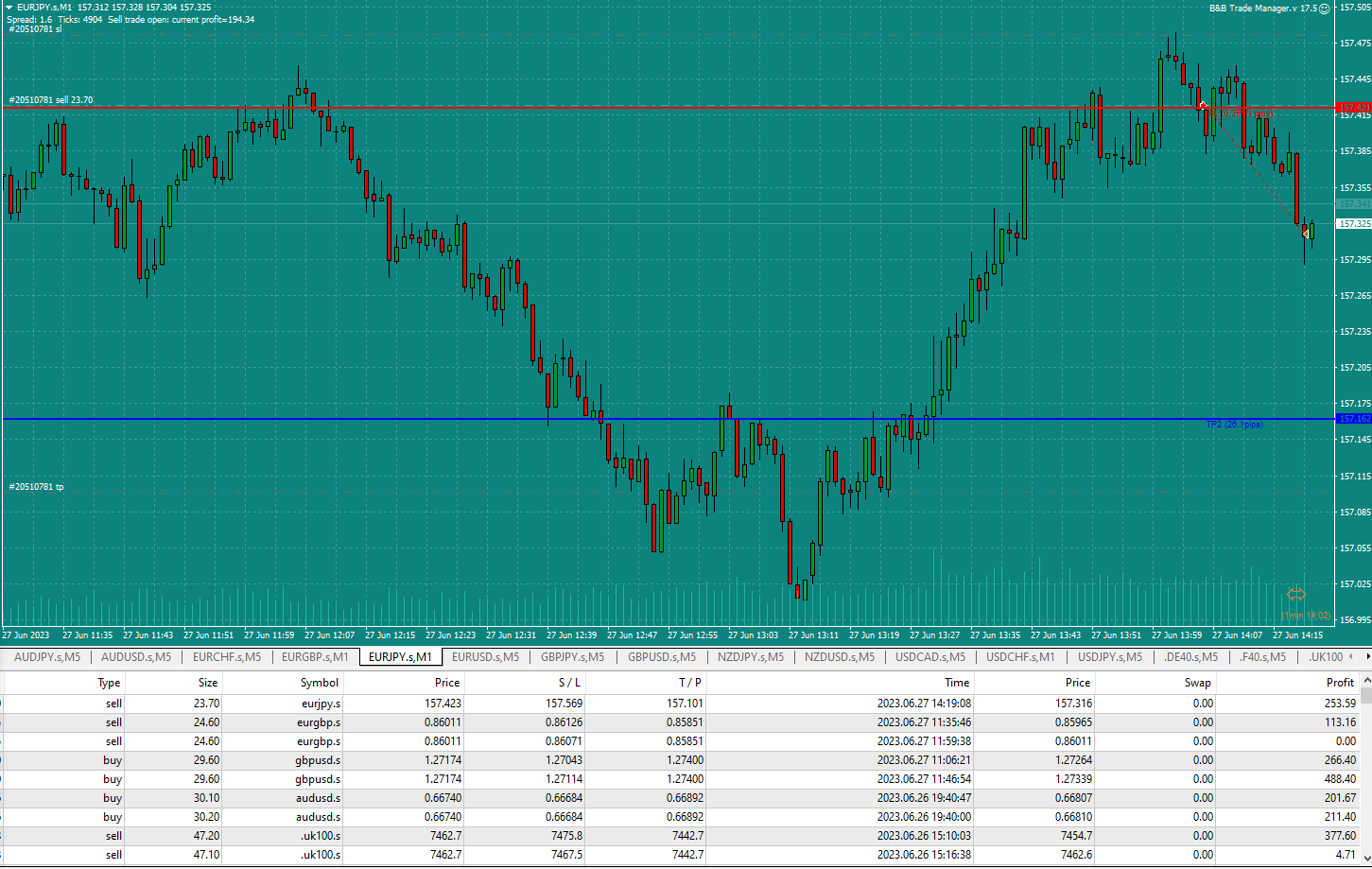Select the eurgbp.s row with profit 113.16
Screen dimensions: 1372x869
(681, 722)
